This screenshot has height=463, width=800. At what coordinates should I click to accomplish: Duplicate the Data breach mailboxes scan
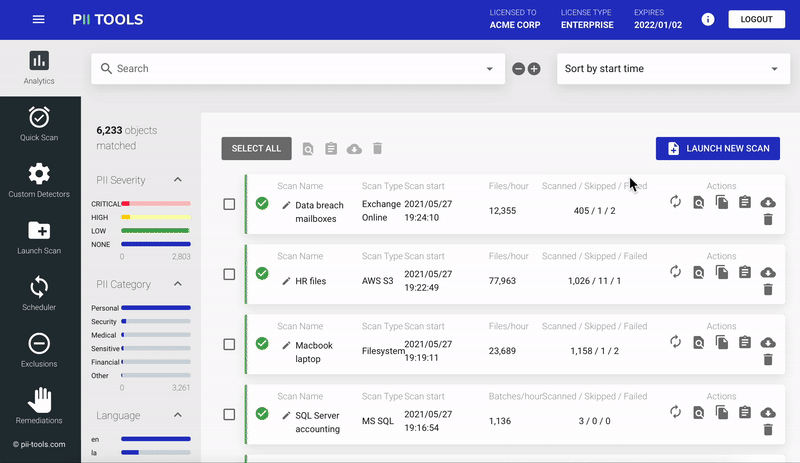point(722,202)
